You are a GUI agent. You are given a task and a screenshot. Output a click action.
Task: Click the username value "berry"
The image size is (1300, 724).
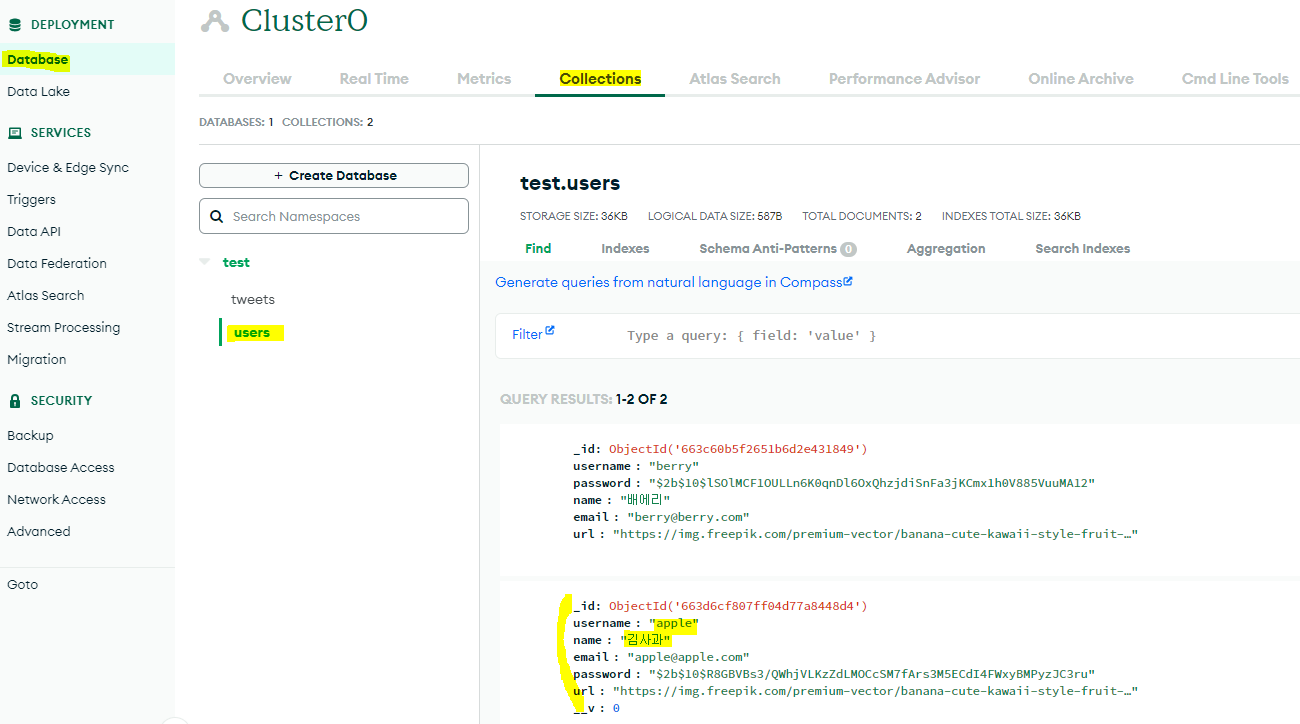pos(674,466)
